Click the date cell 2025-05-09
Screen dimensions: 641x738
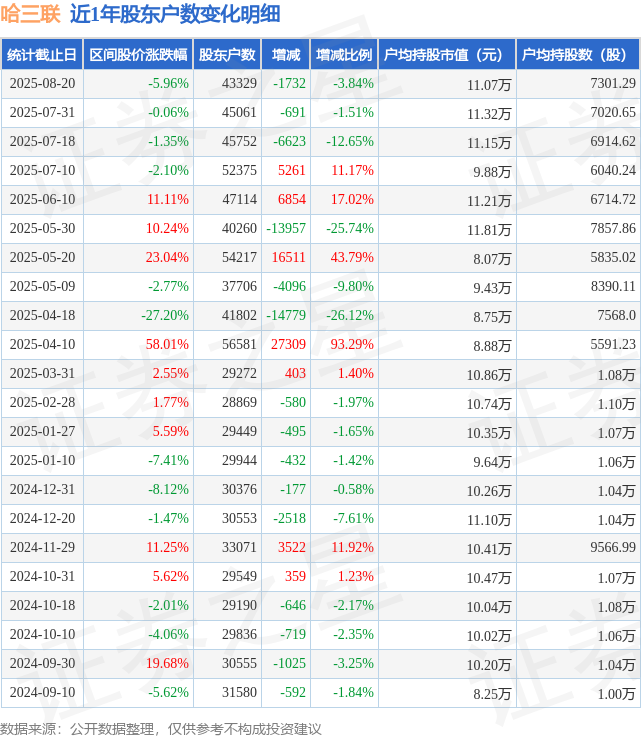[42, 286]
